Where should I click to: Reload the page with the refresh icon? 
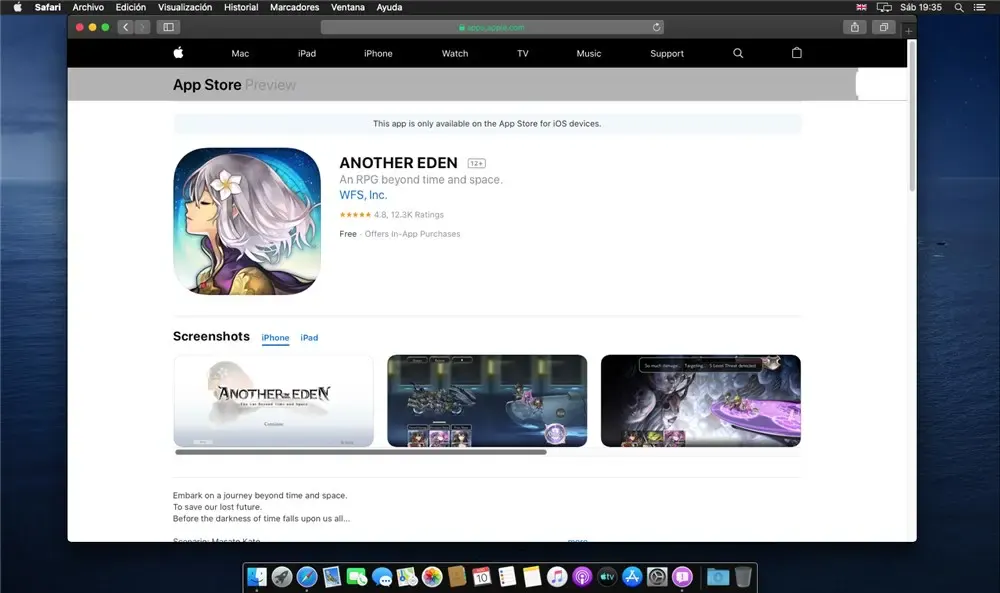(657, 27)
